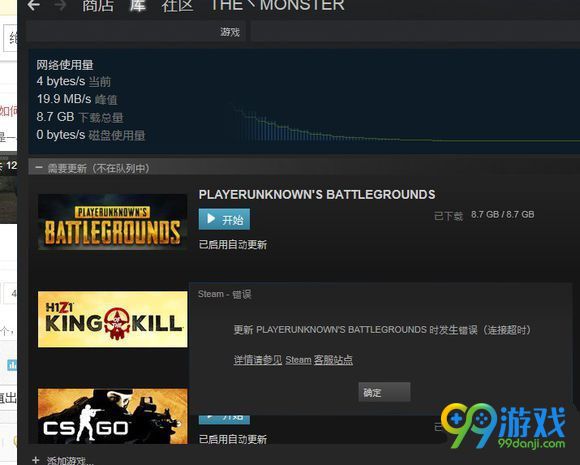580x465 pixels.
Task: Open 详情请参见 Steam 客服站点 link
Action: [x=293, y=360]
